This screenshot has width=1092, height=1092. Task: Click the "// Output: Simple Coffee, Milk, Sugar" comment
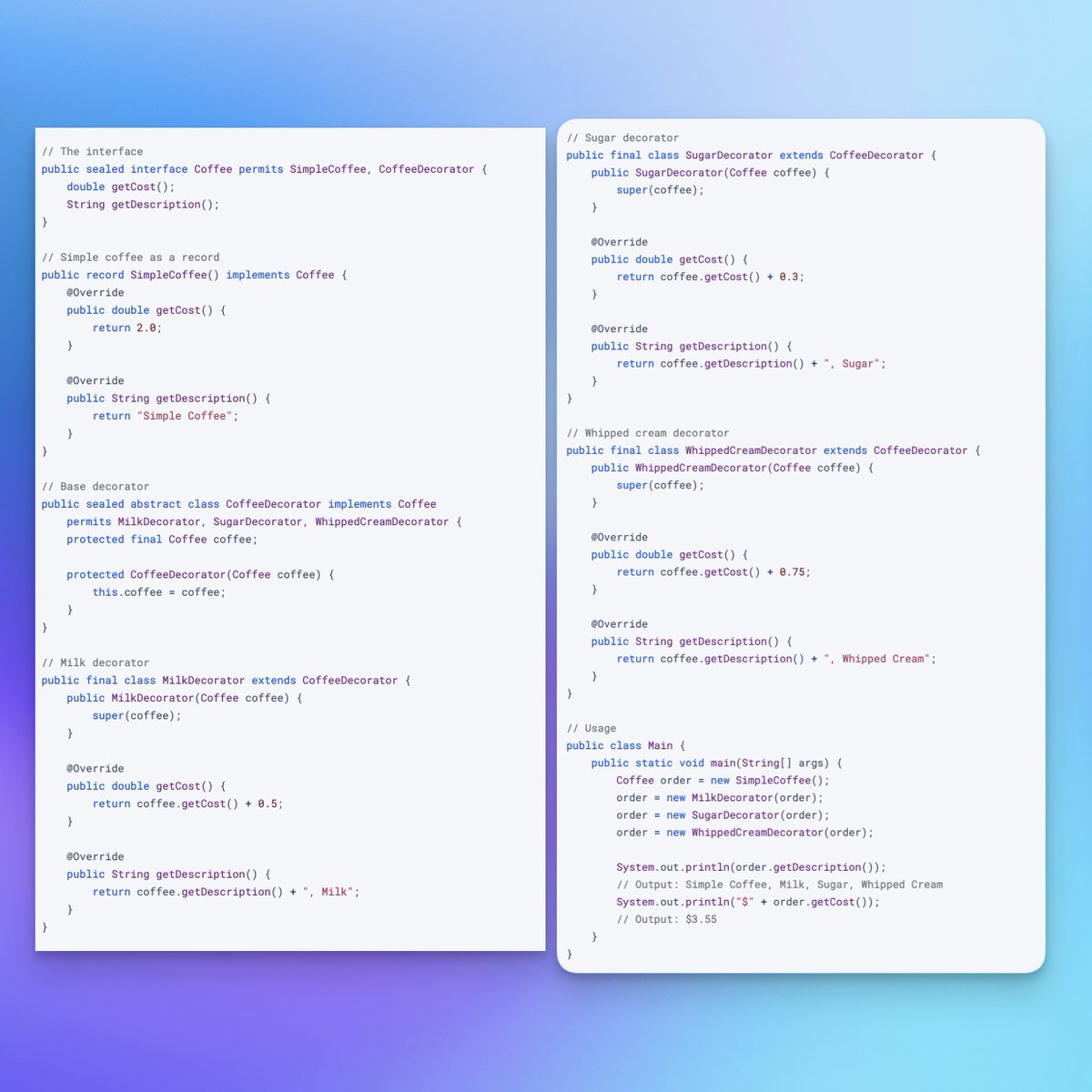(x=779, y=885)
